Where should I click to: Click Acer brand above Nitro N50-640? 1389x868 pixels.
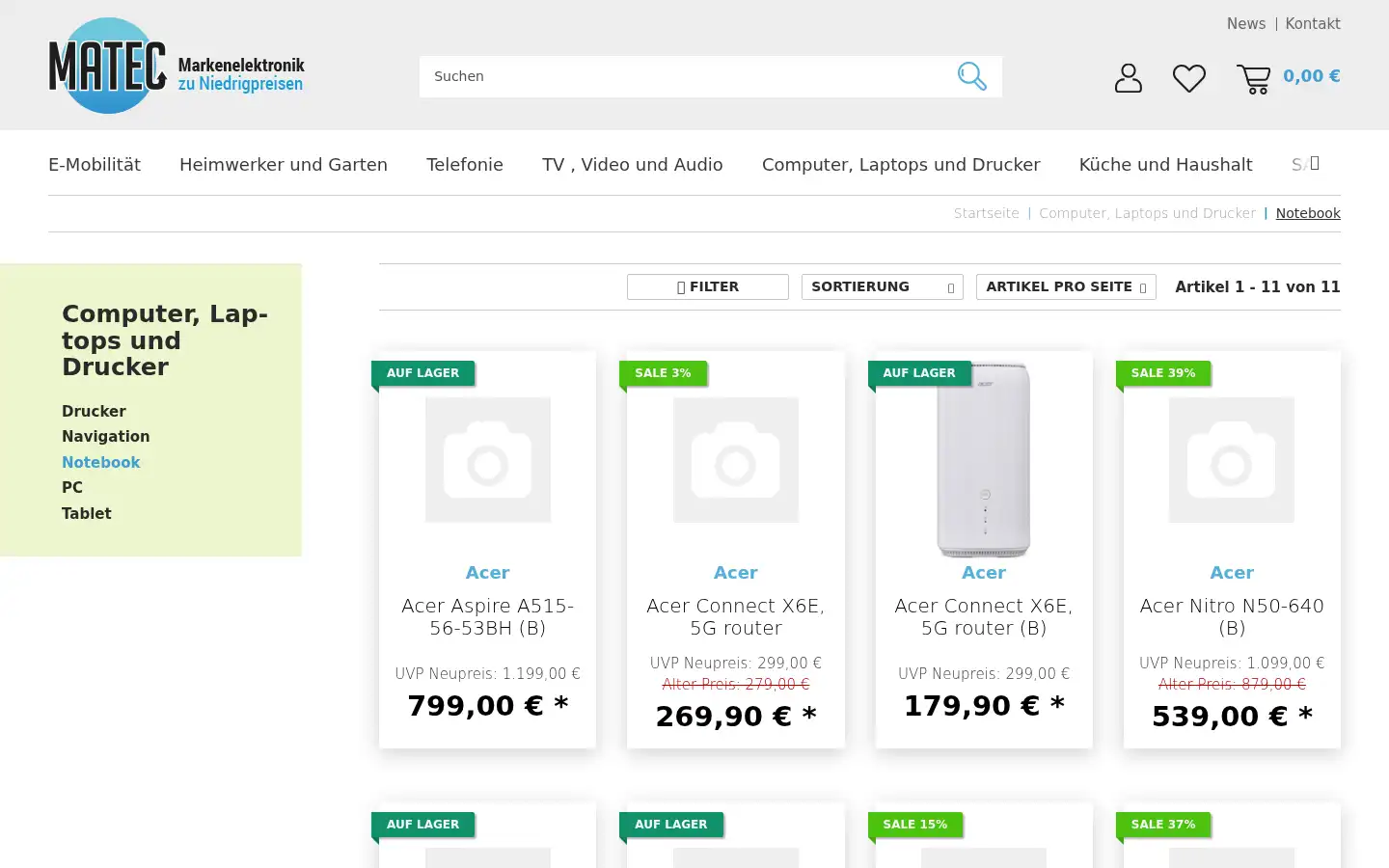click(1232, 573)
